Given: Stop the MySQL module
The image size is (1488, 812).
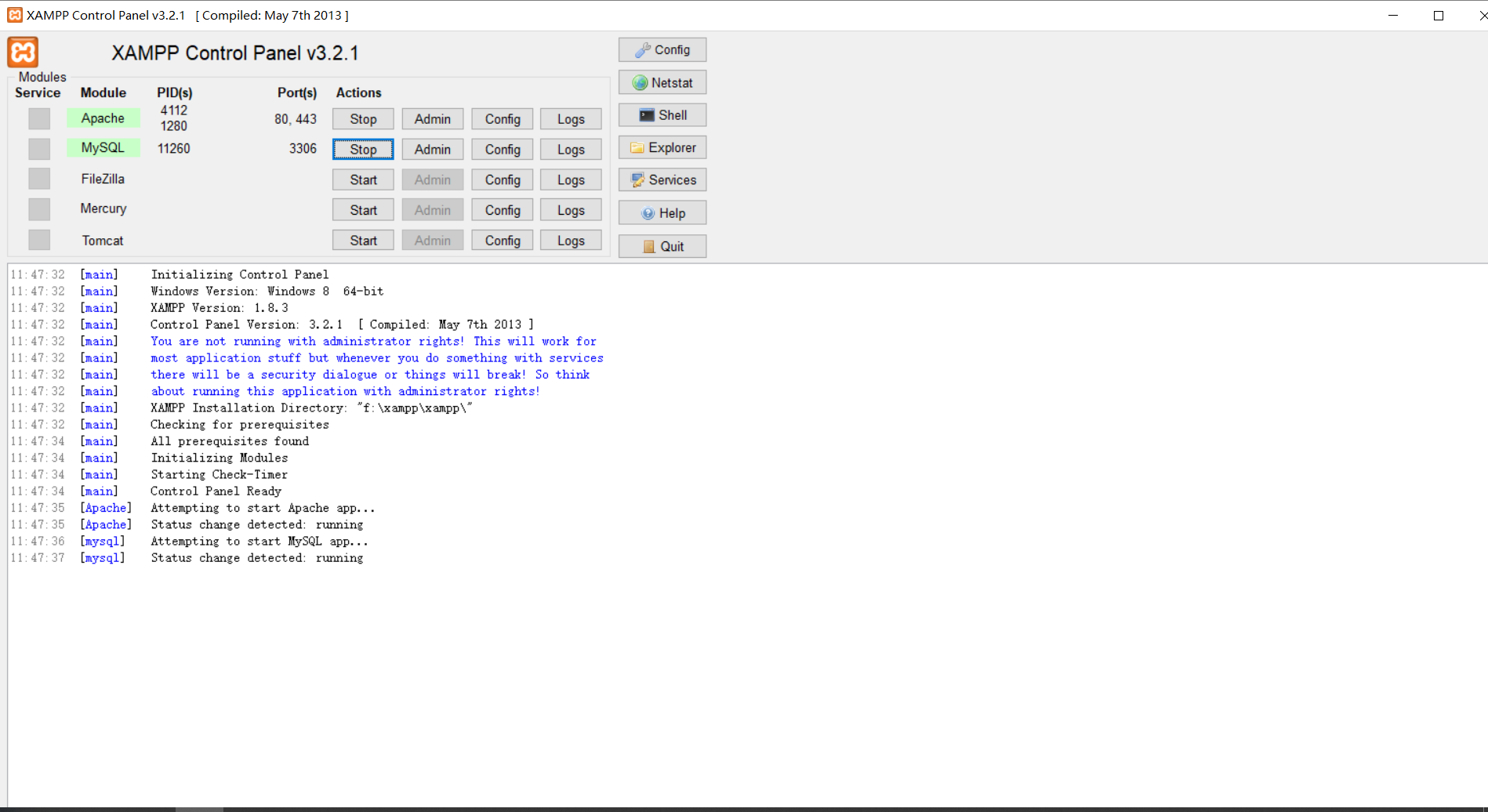Looking at the screenshot, I should (x=363, y=149).
